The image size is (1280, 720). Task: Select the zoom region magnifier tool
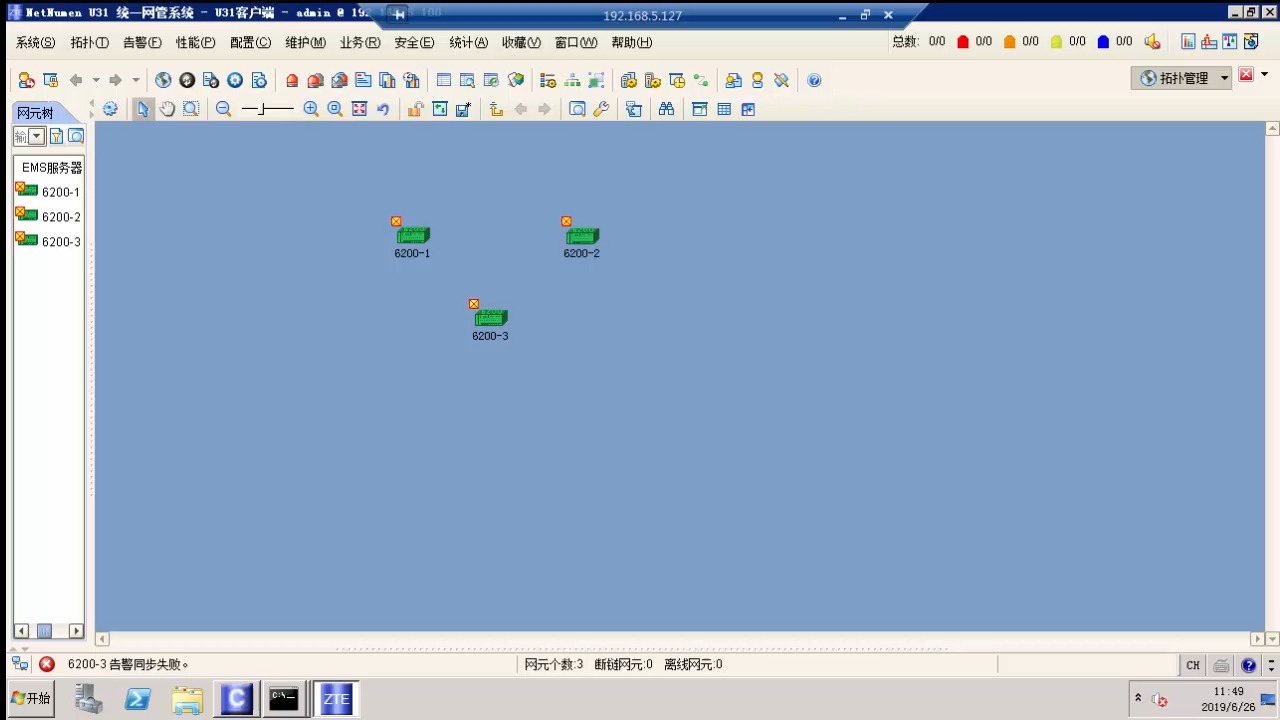pos(191,109)
